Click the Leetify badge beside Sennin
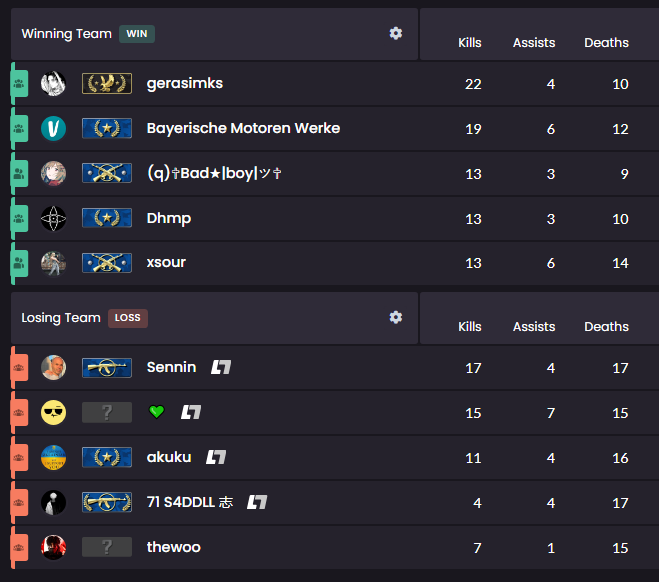 click(221, 367)
